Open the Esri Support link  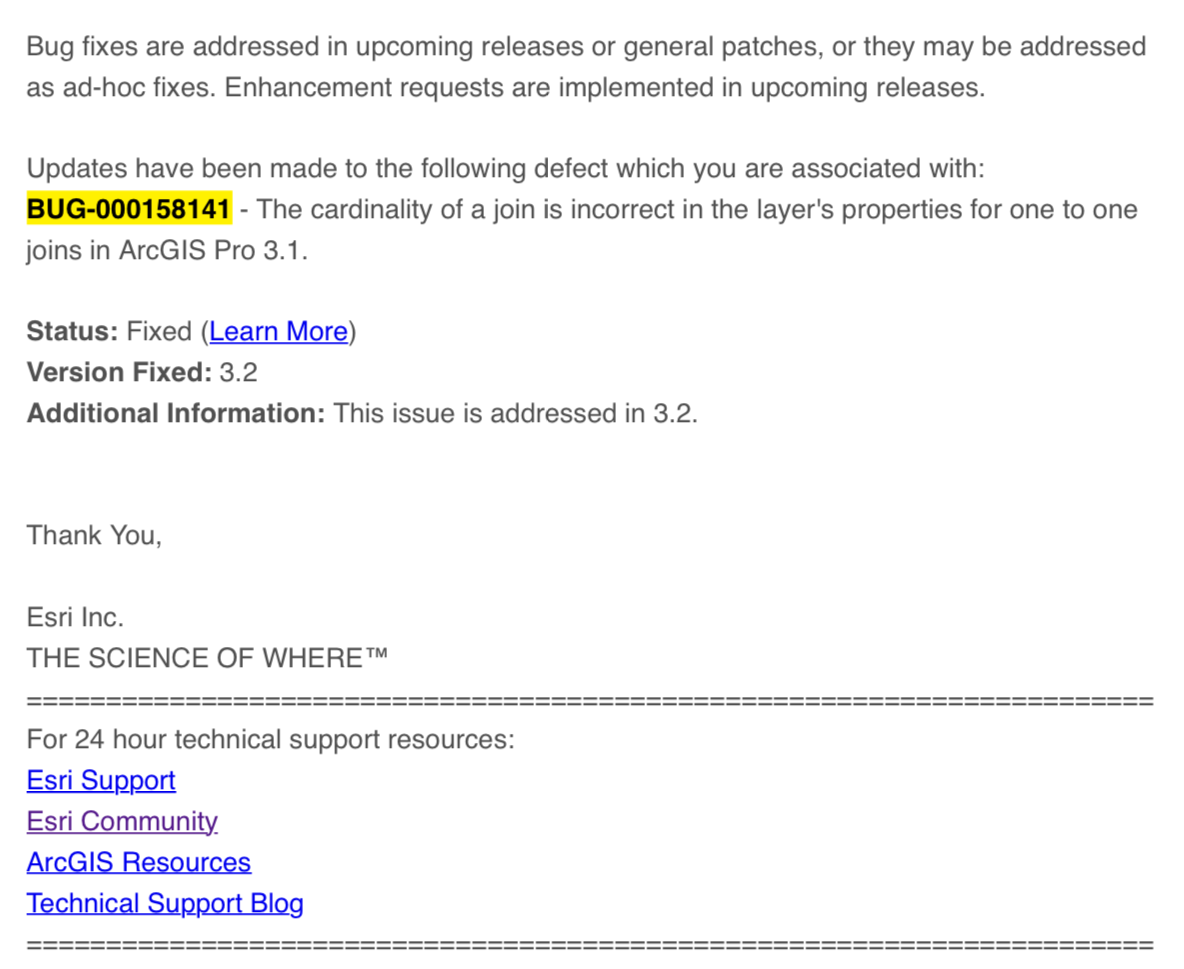click(101, 781)
